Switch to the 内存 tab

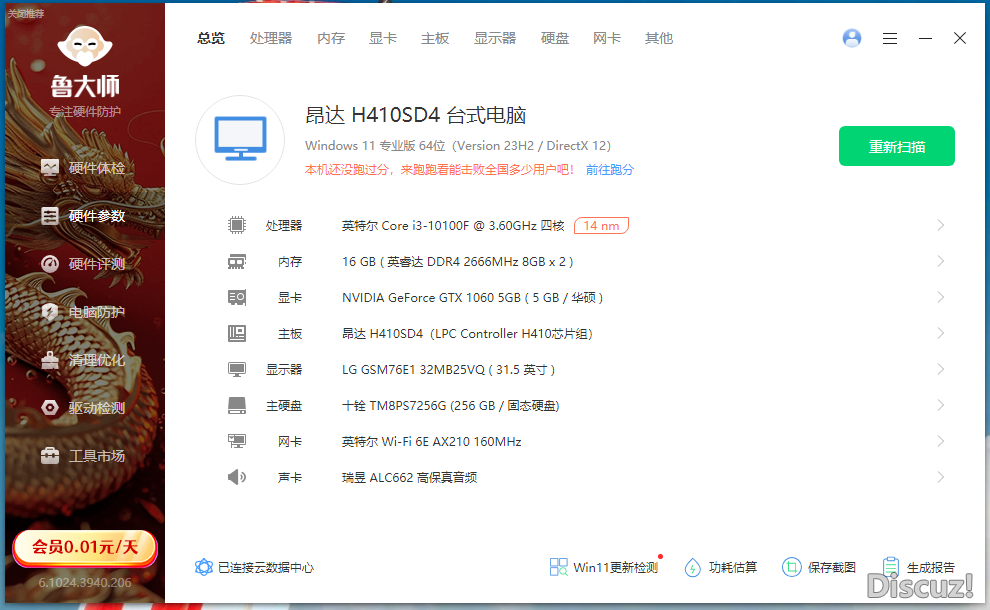[x=331, y=39]
